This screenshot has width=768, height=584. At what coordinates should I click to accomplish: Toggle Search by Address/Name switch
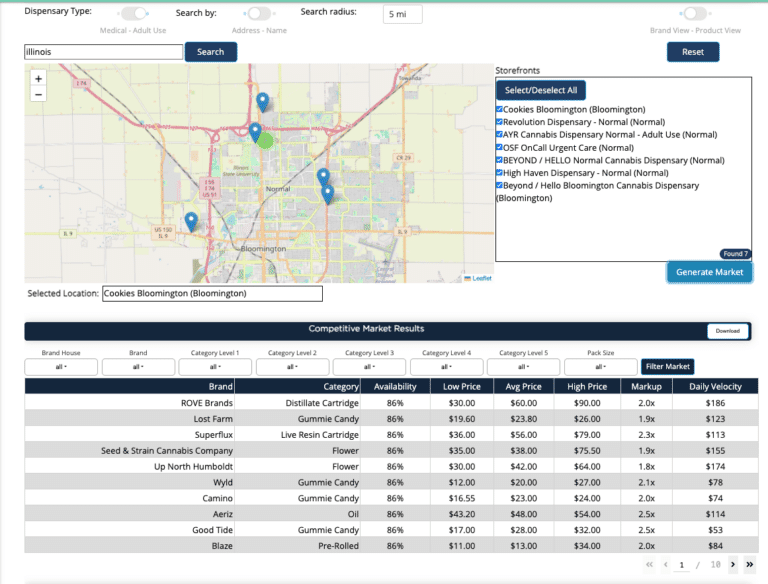pos(259,13)
